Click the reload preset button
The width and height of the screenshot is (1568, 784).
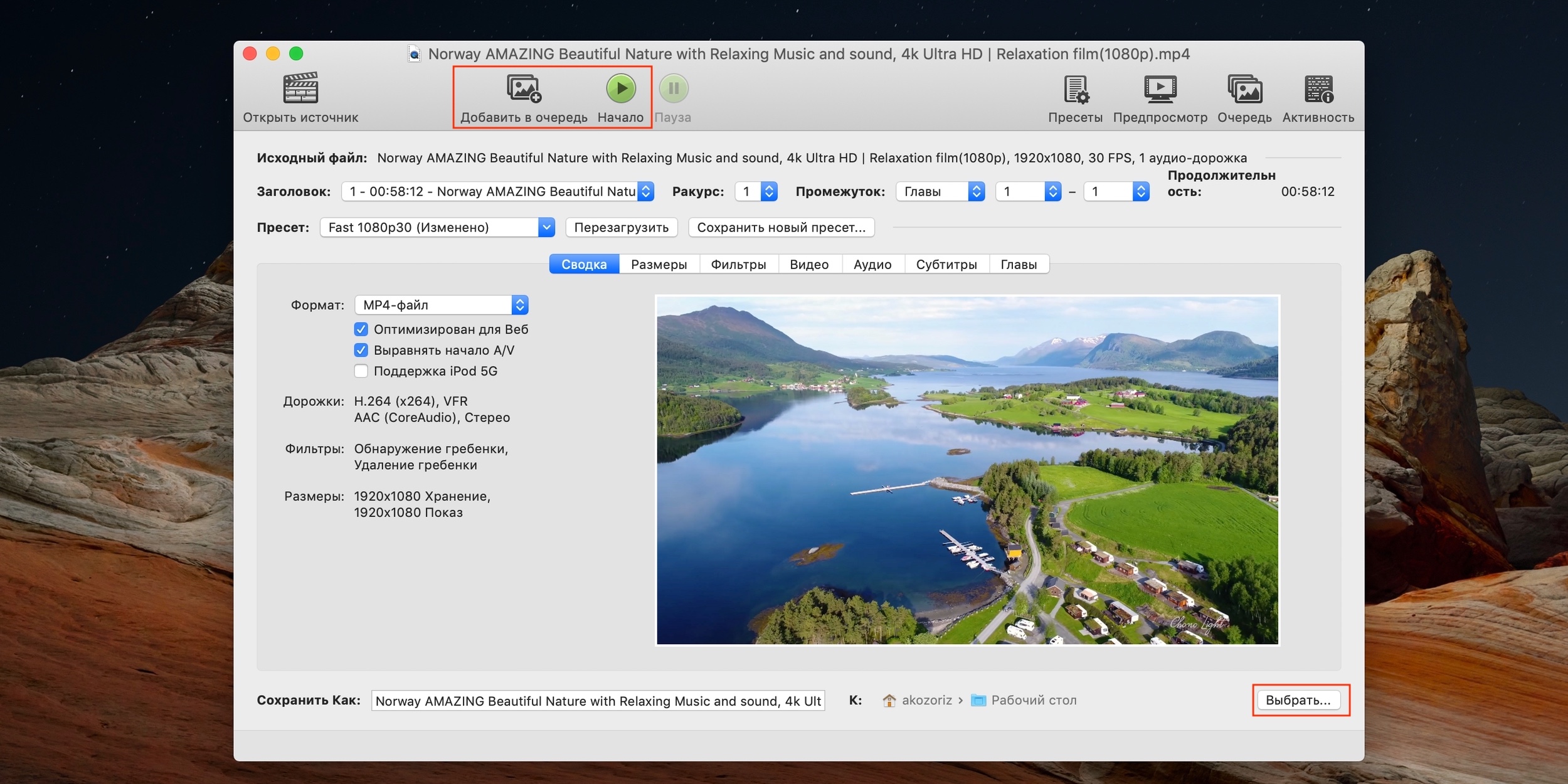tap(621, 227)
